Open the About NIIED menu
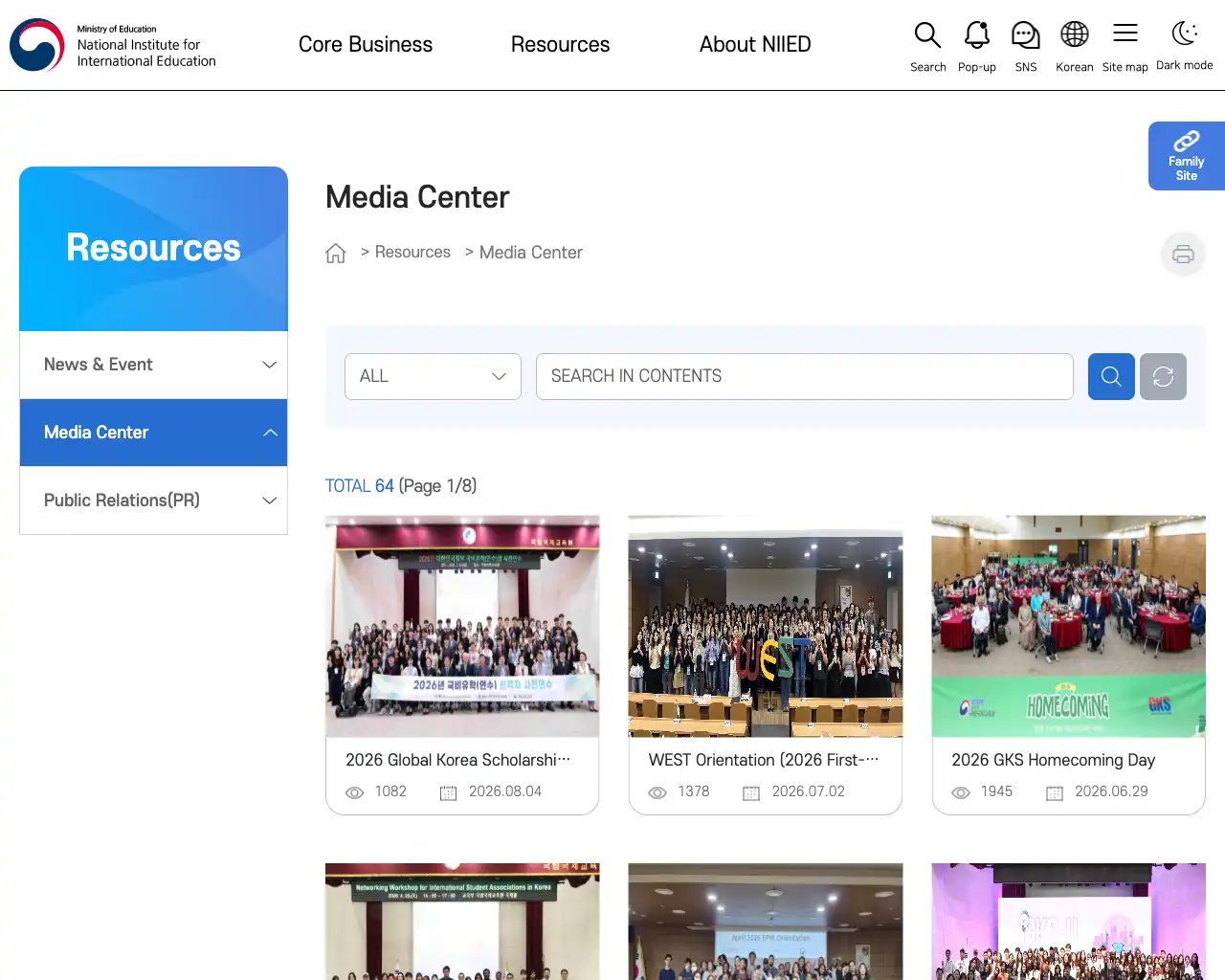This screenshot has height=980, width=1225. click(x=755, y=44)
